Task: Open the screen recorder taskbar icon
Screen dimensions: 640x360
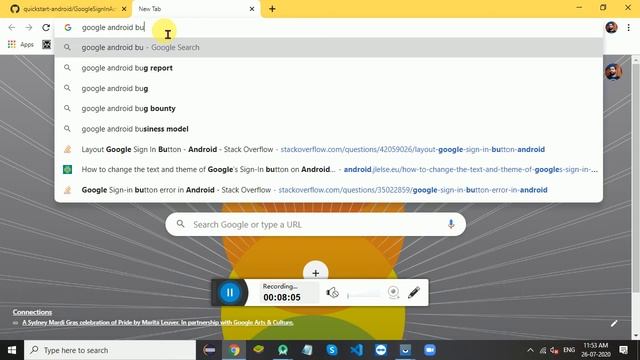Action: pos(405,350)
